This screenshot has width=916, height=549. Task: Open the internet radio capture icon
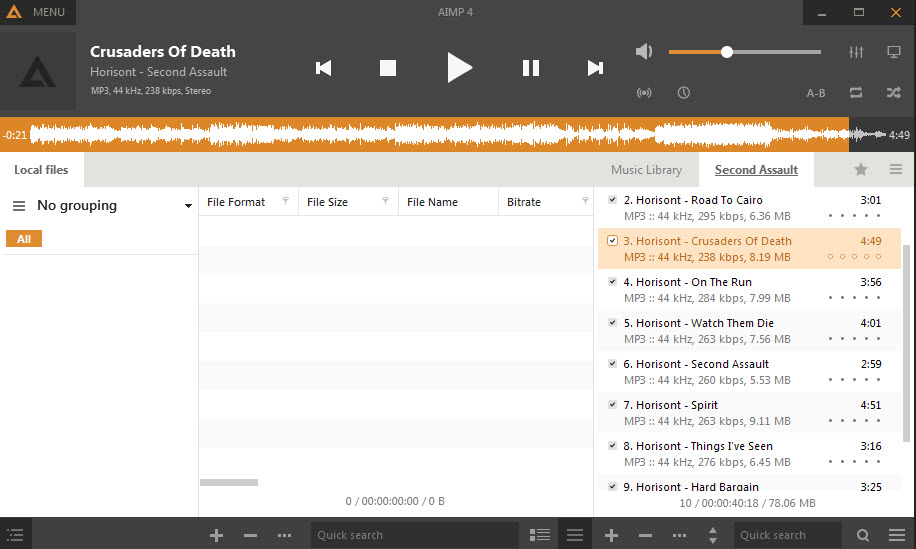[x=644, y=93]
